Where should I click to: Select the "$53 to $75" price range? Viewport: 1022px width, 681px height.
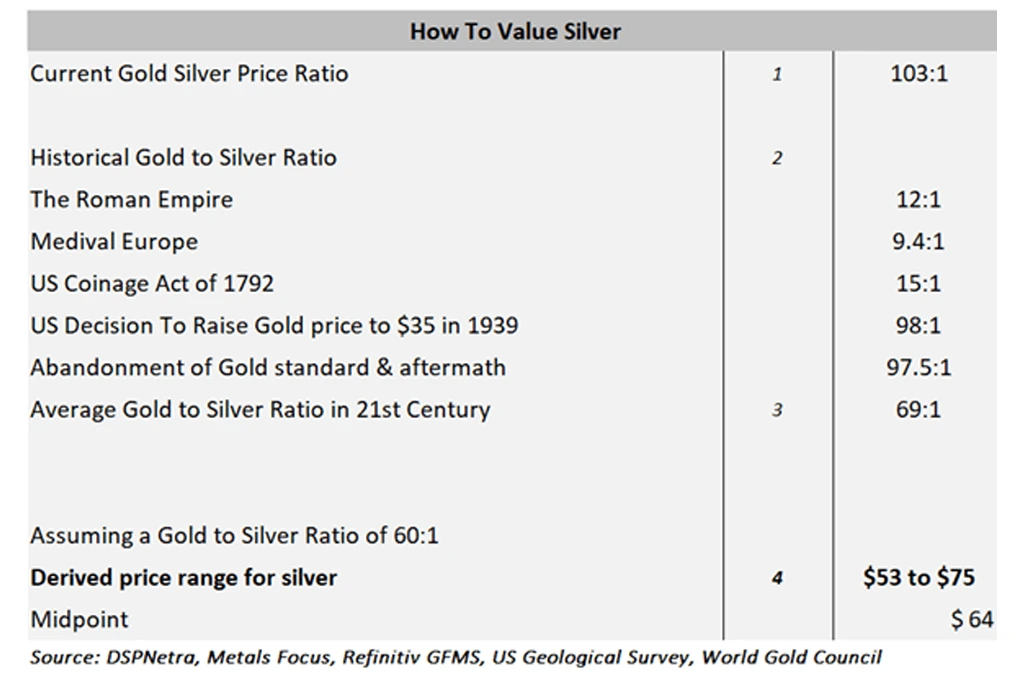point(918,578)
